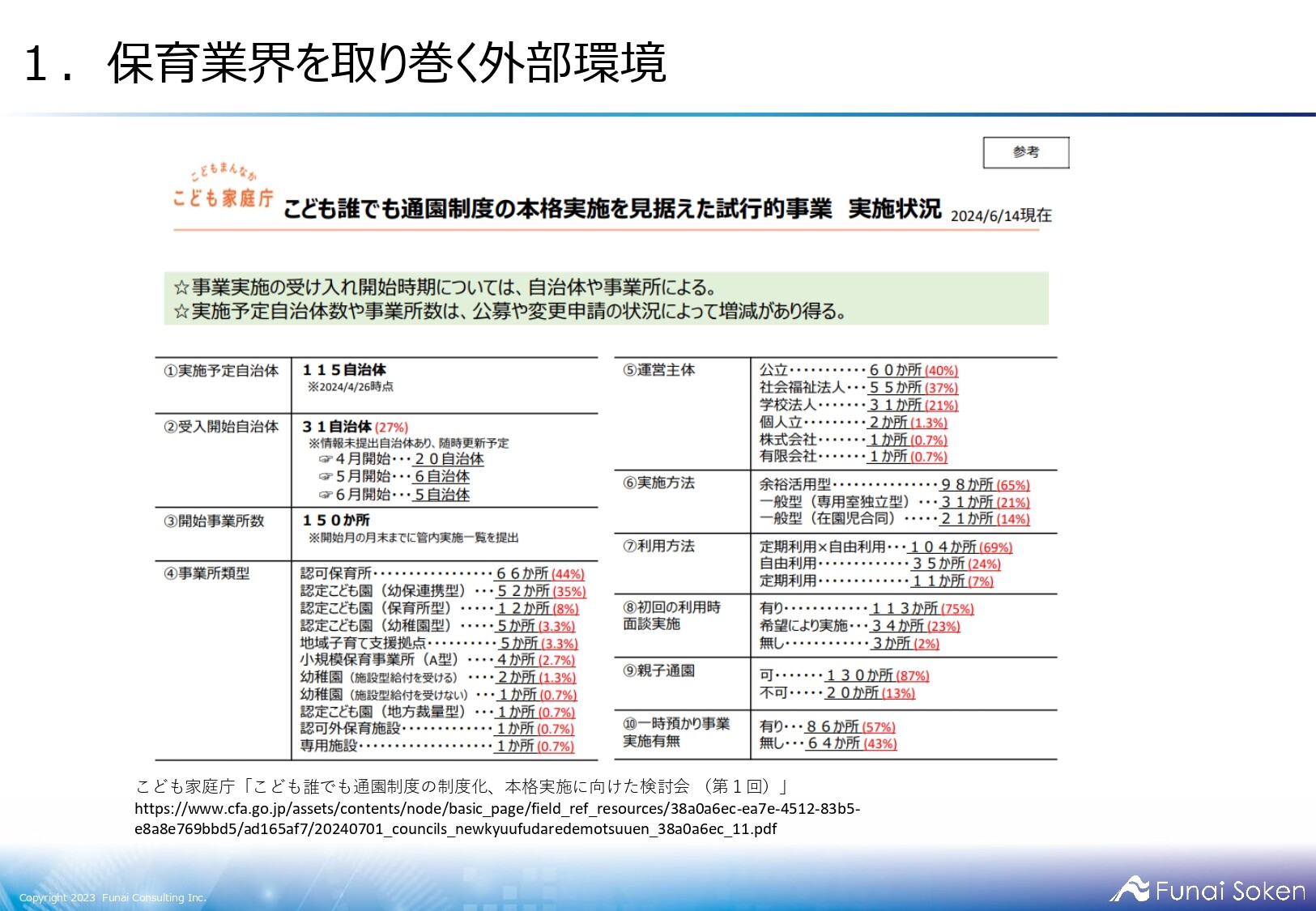Screen dimensions: 1316x911
Task: Click the Funai Soken logo
Action: pos(1207,890)
